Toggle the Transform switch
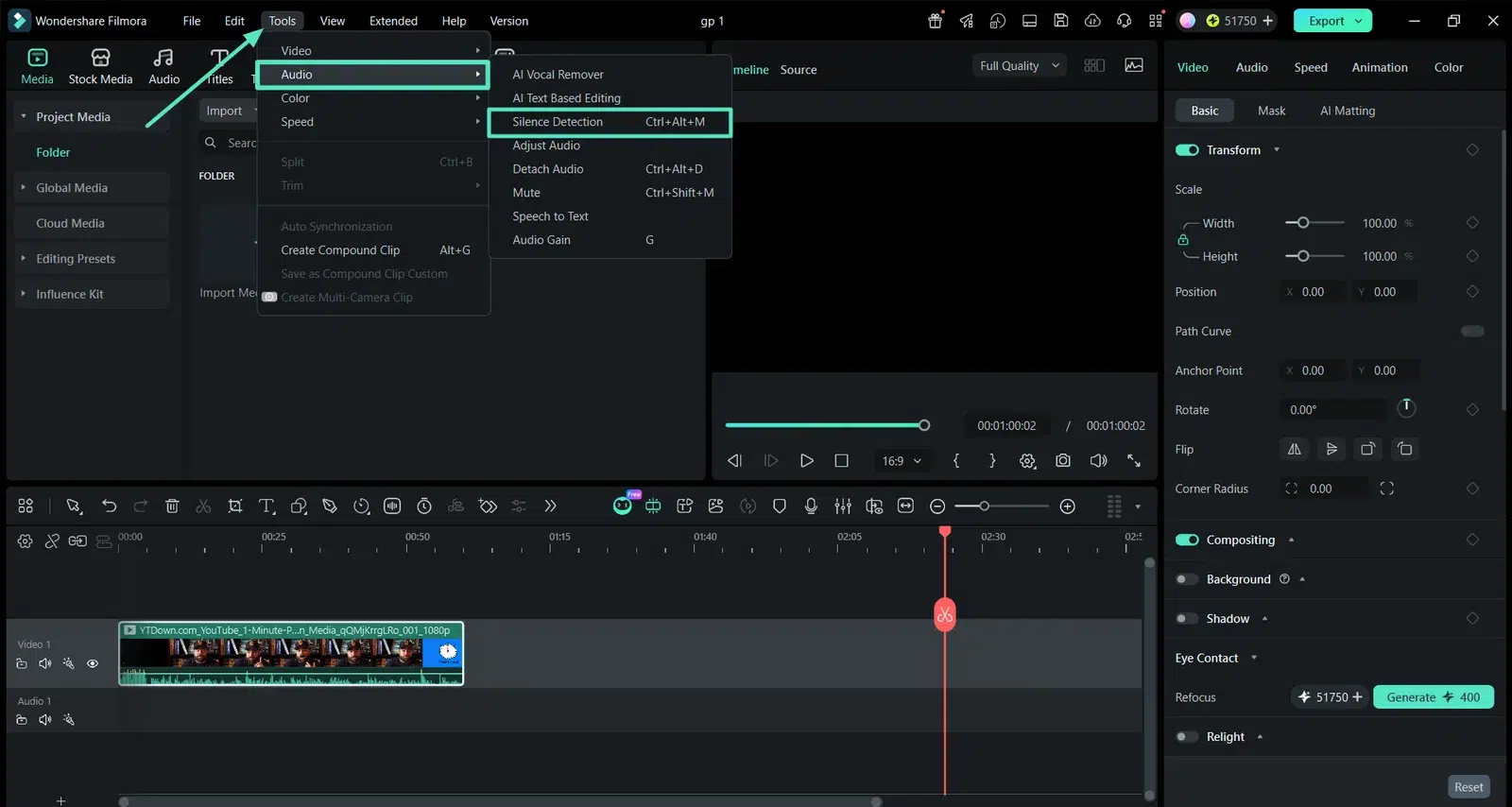The image size is (1512, 807). coord(1187,150)
